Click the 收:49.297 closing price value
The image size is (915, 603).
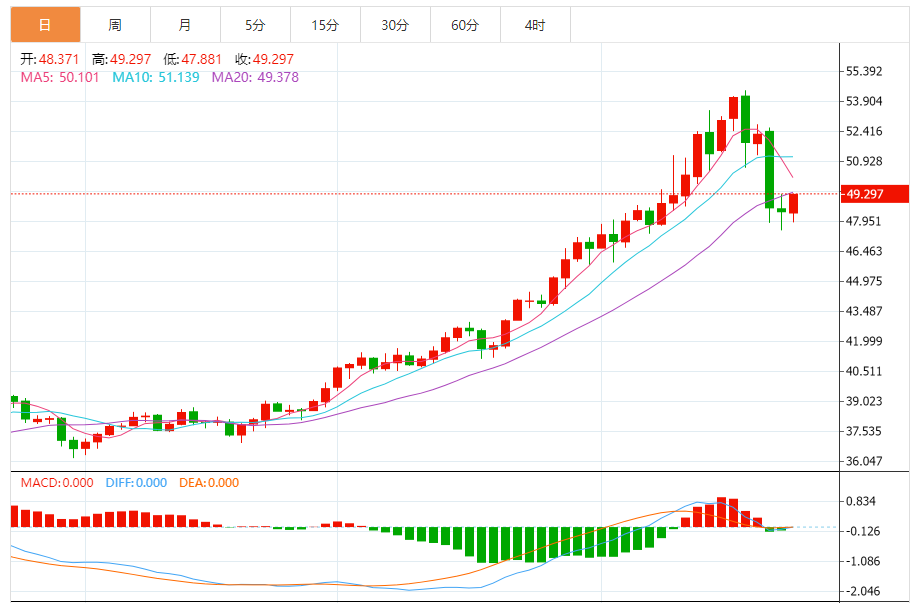point(264,59)
